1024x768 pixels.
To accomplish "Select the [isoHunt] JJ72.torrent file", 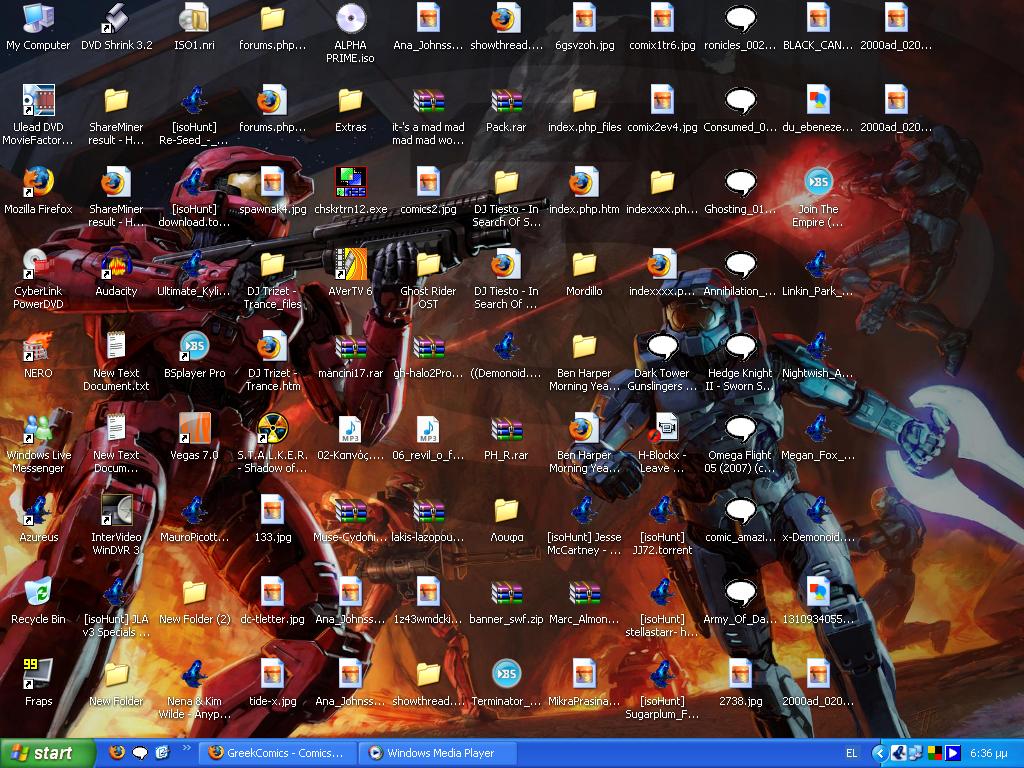I will click(x=662, y=526).
